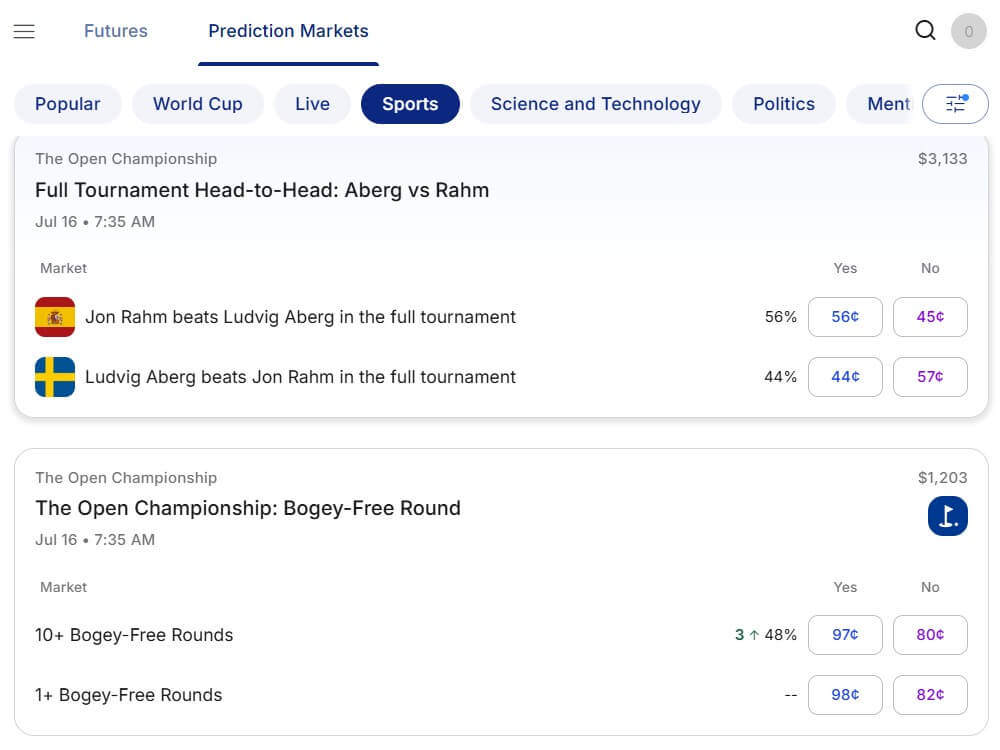
Task: Filter by the World Cup category
Action: click(198, 104)
